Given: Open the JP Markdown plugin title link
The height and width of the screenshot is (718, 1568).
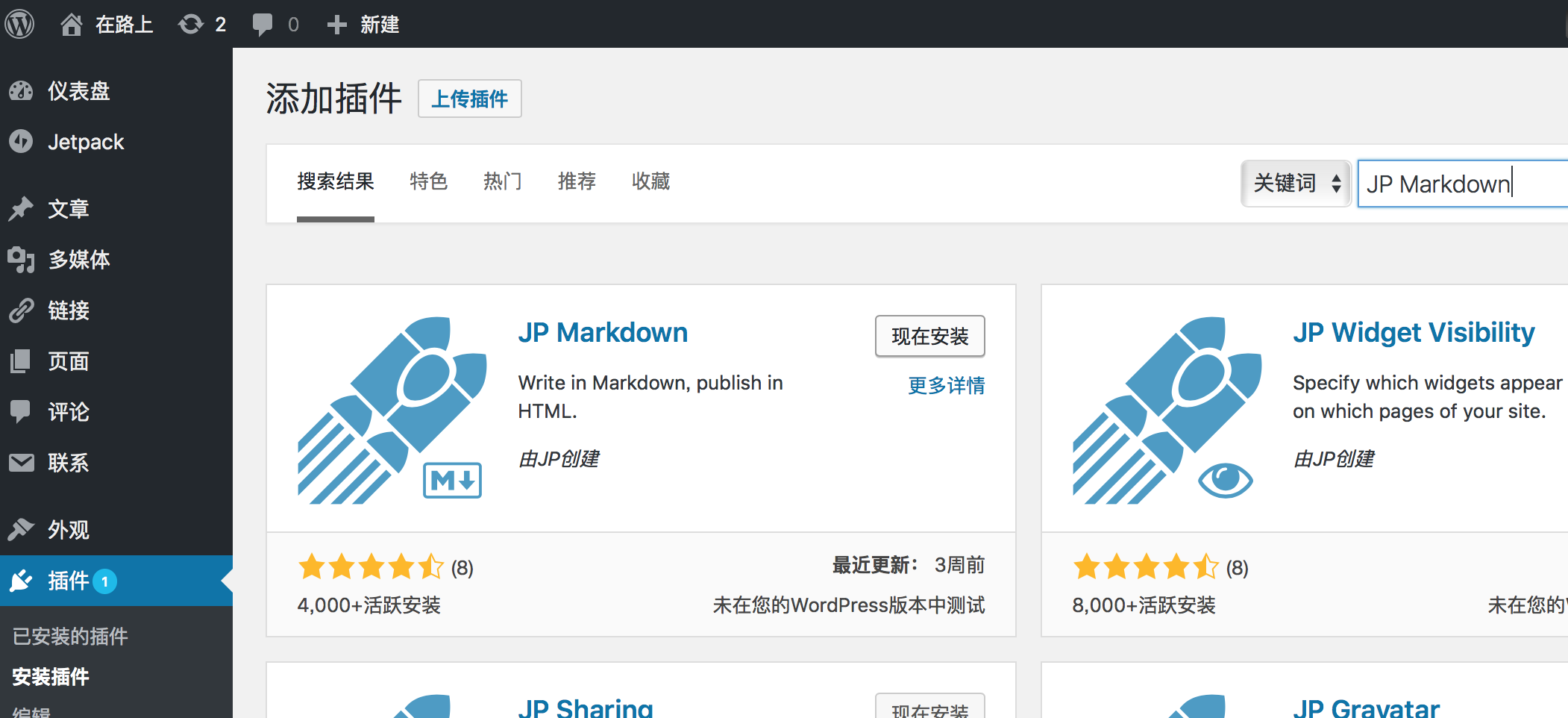Looking at the screenshot, I should 603,332.
